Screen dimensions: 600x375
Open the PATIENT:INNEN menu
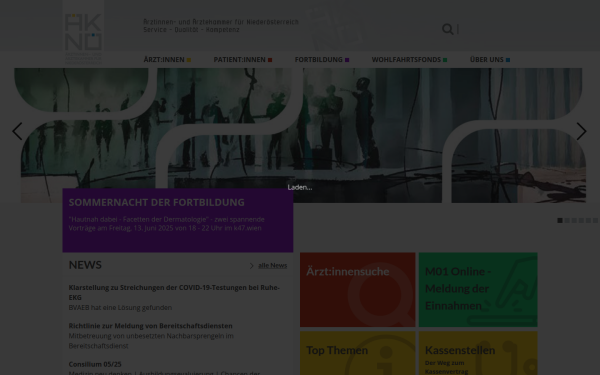[x=243, y=60]
